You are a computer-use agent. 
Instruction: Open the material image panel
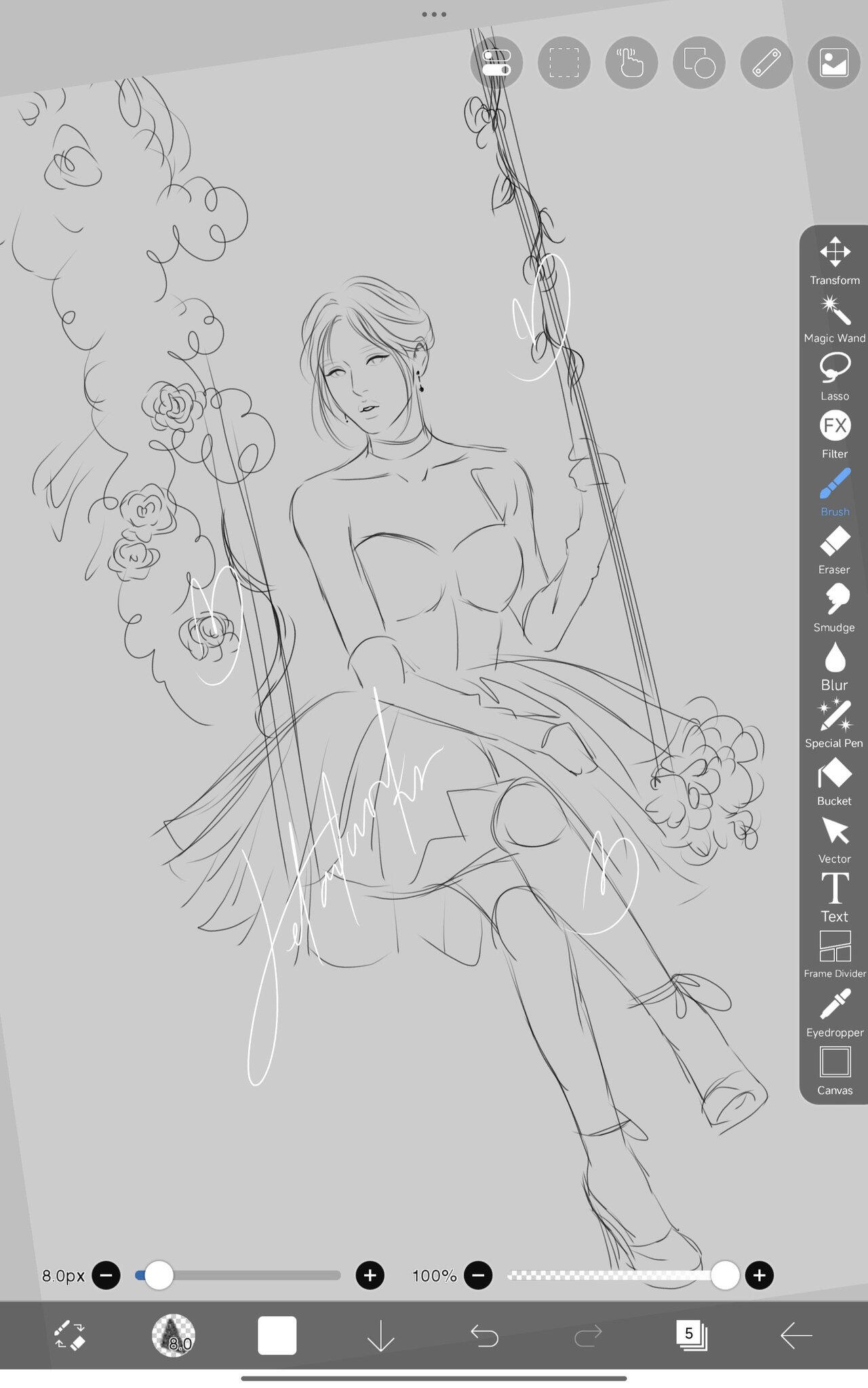[x=834, y=63]
